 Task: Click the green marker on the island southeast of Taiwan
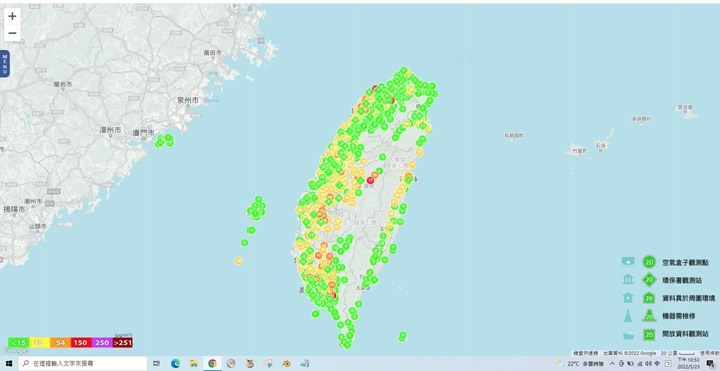point(403,336)
